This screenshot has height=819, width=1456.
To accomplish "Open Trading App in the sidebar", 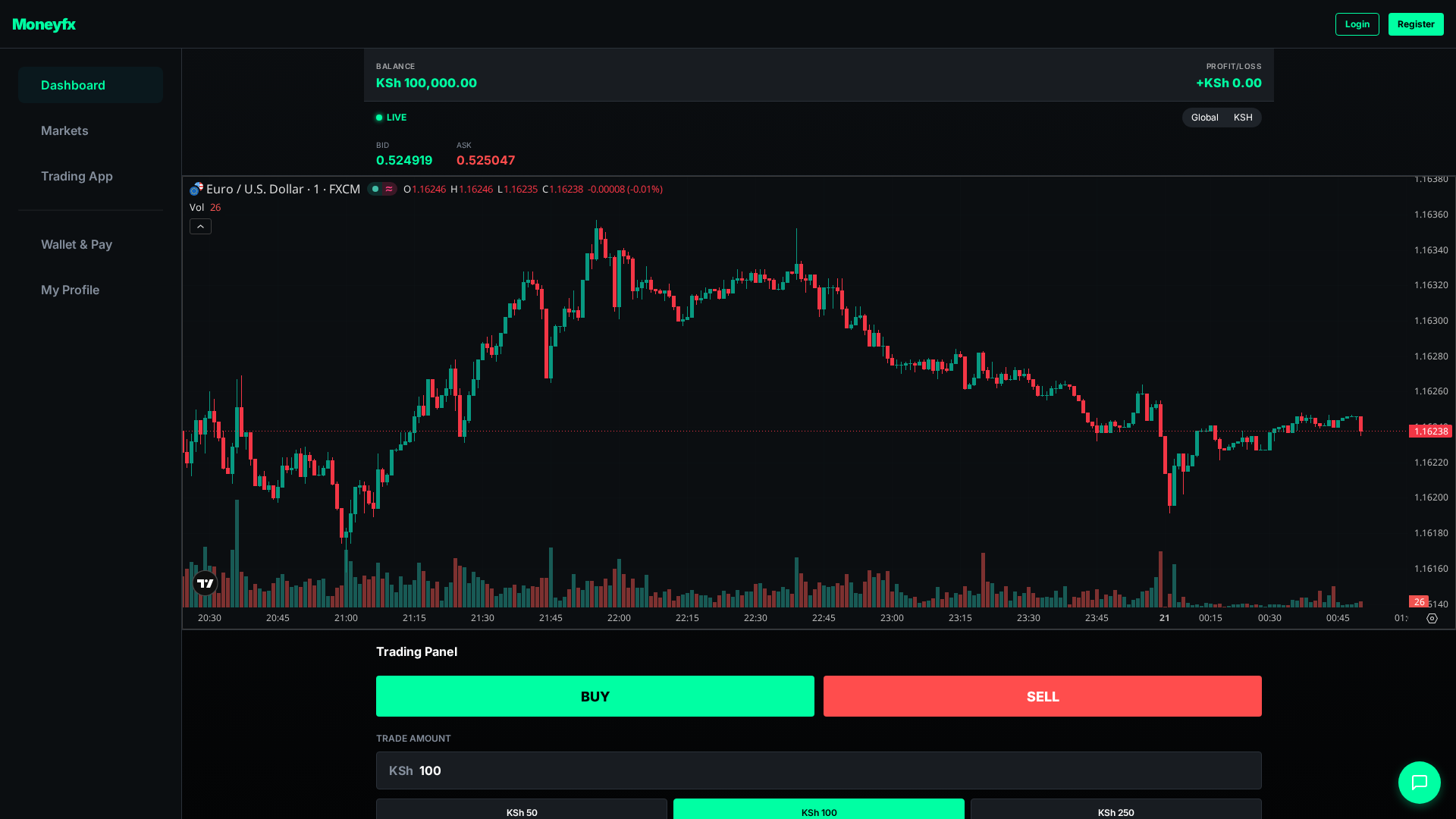I will pyautogui.click(x=90, y=176).
